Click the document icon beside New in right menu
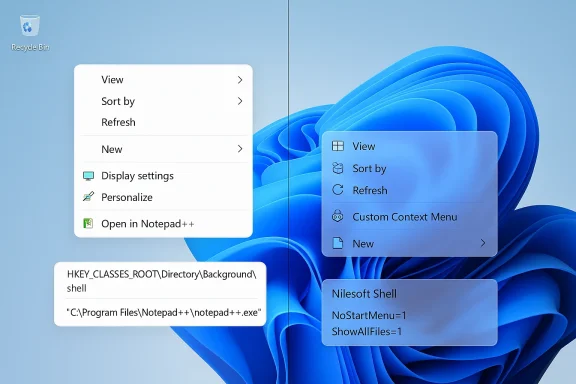This screenshot has height=384, width=576. 338,243
